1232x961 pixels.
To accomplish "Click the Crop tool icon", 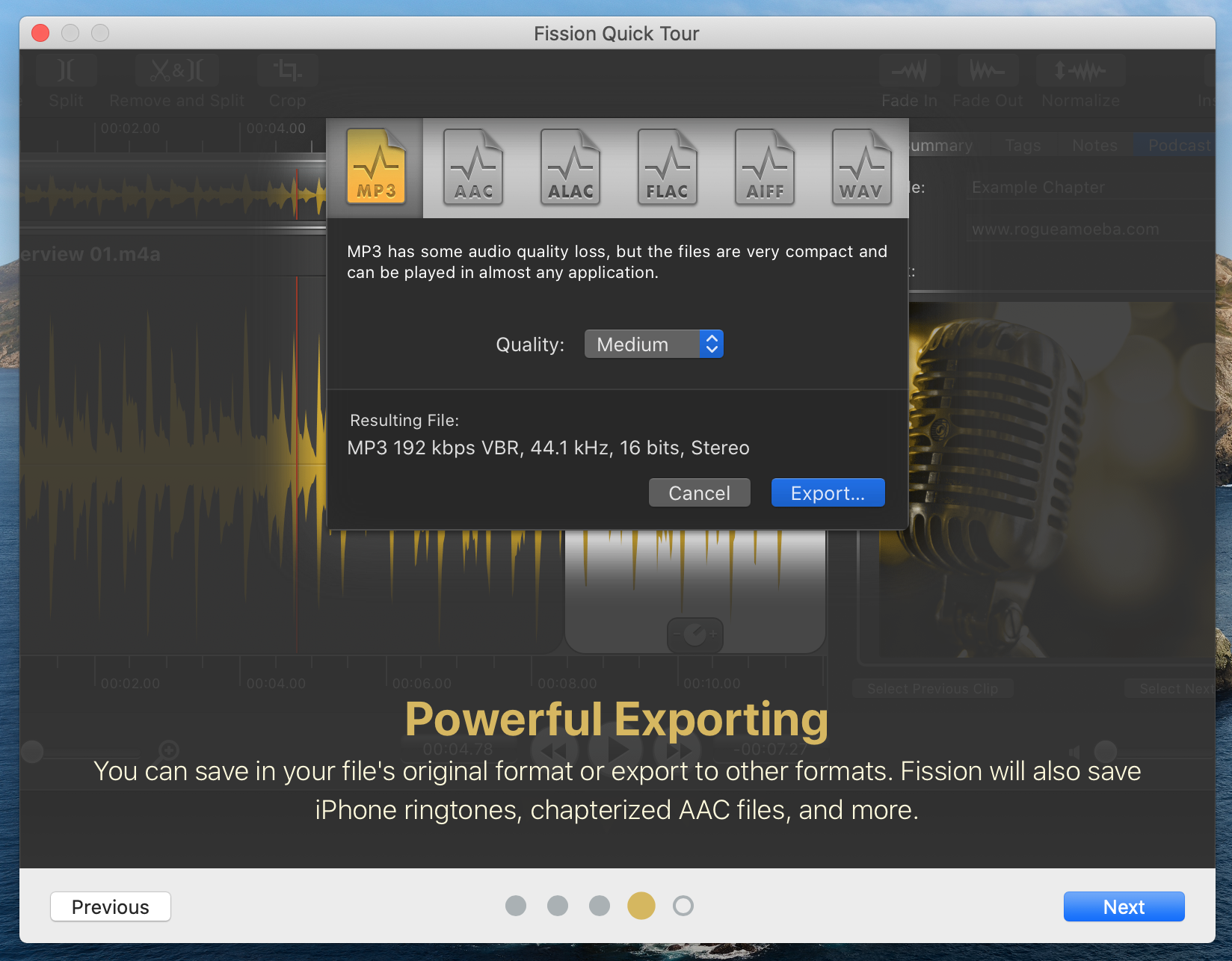I will point(287,71).
